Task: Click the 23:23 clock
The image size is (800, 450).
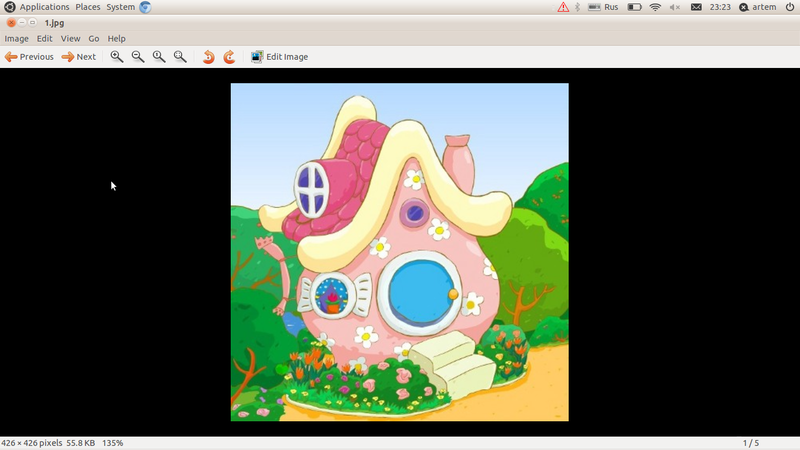Action: click(x=720, y=7)
